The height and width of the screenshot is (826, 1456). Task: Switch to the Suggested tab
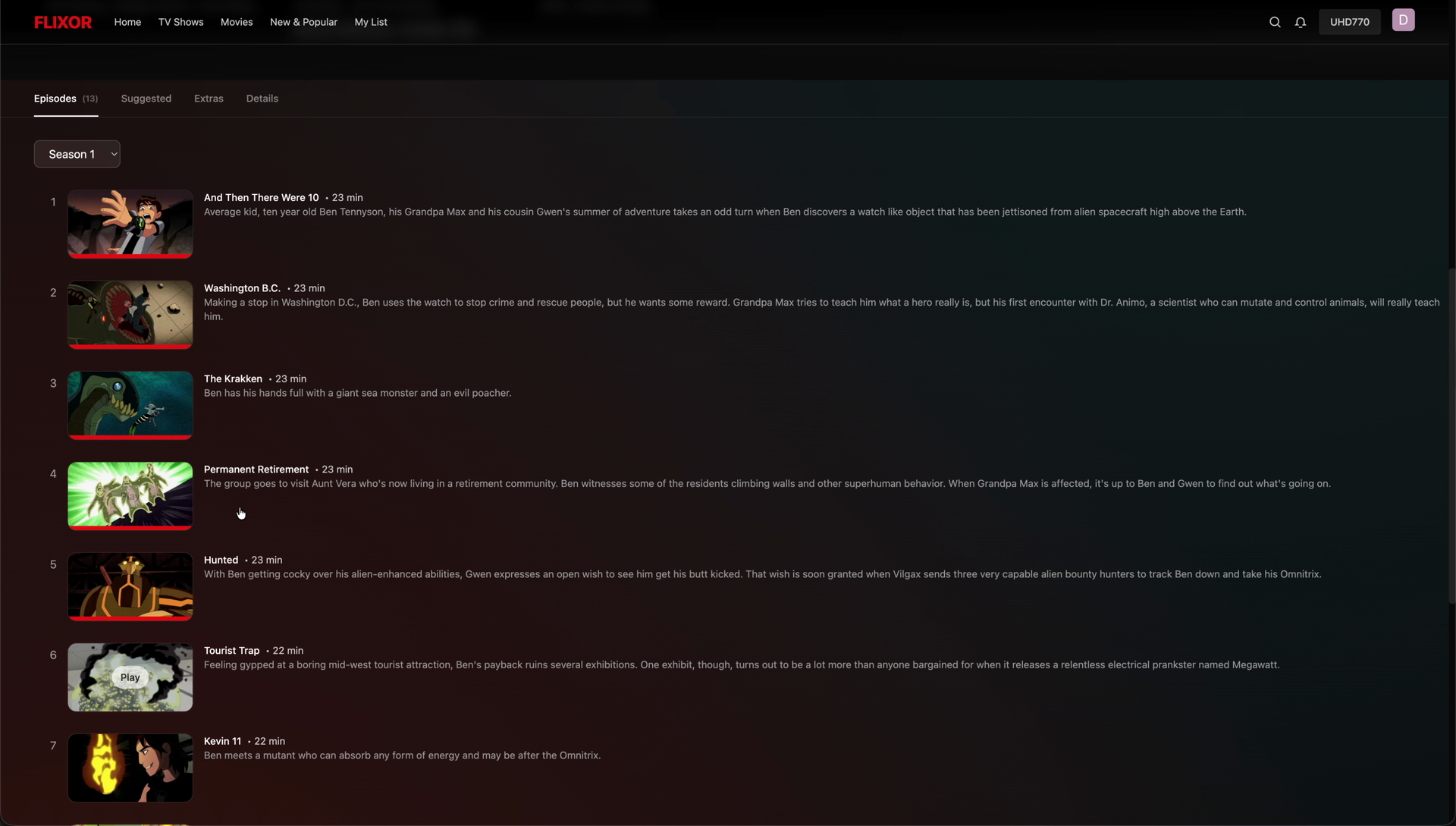[146, 99]
